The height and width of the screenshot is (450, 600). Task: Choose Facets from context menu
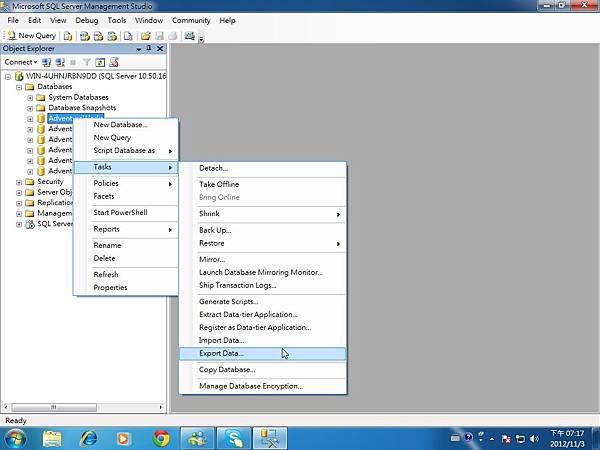[x=126, y=196]
